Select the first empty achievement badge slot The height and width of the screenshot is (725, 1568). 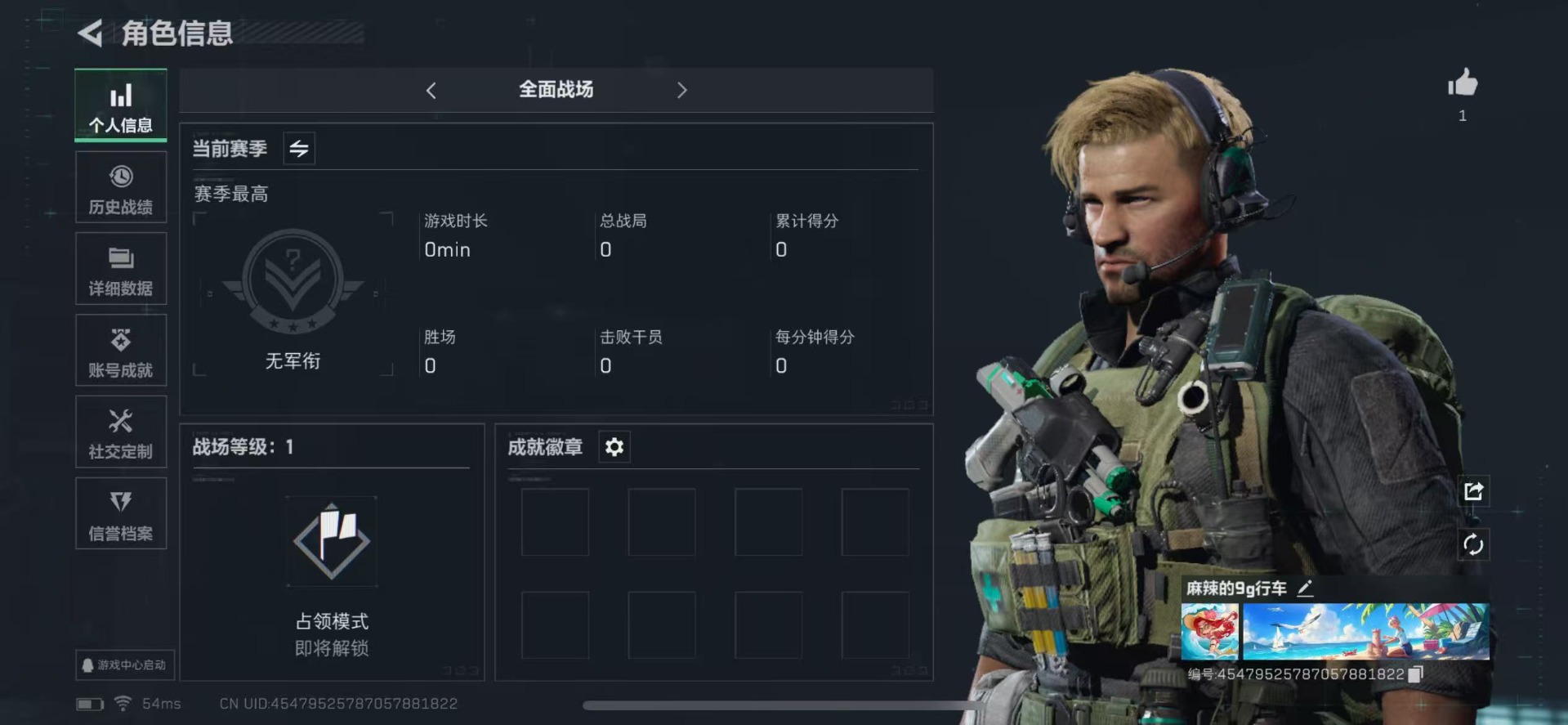coord(555,522)
